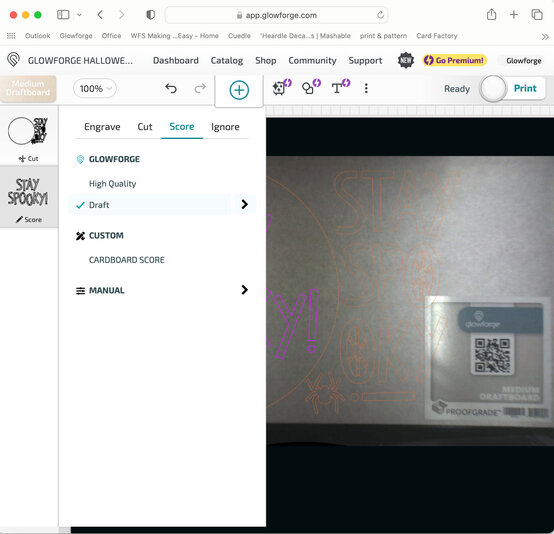The width and height of the screenshot is (554, 534).
Task: Open the three-dot more options menu
Action: [366, 88]
